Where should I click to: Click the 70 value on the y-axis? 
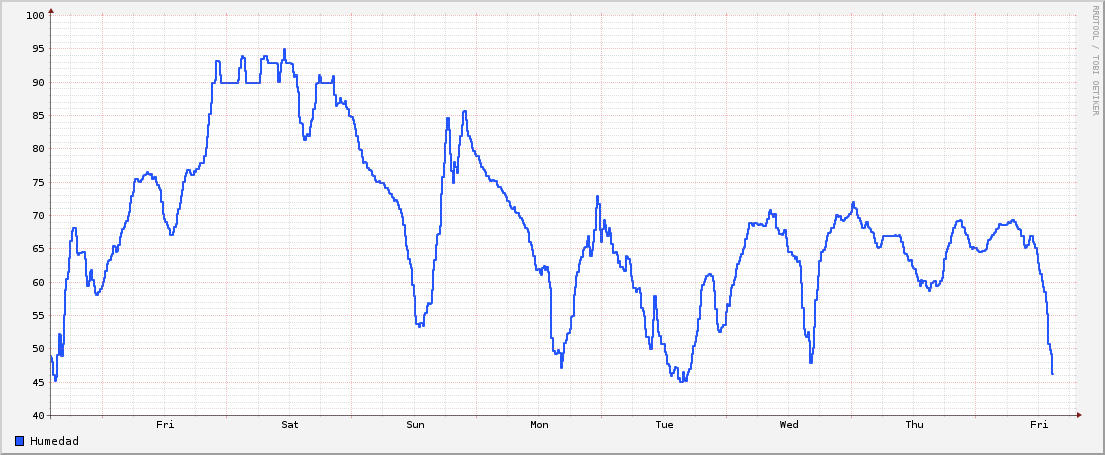pos(37,216)
